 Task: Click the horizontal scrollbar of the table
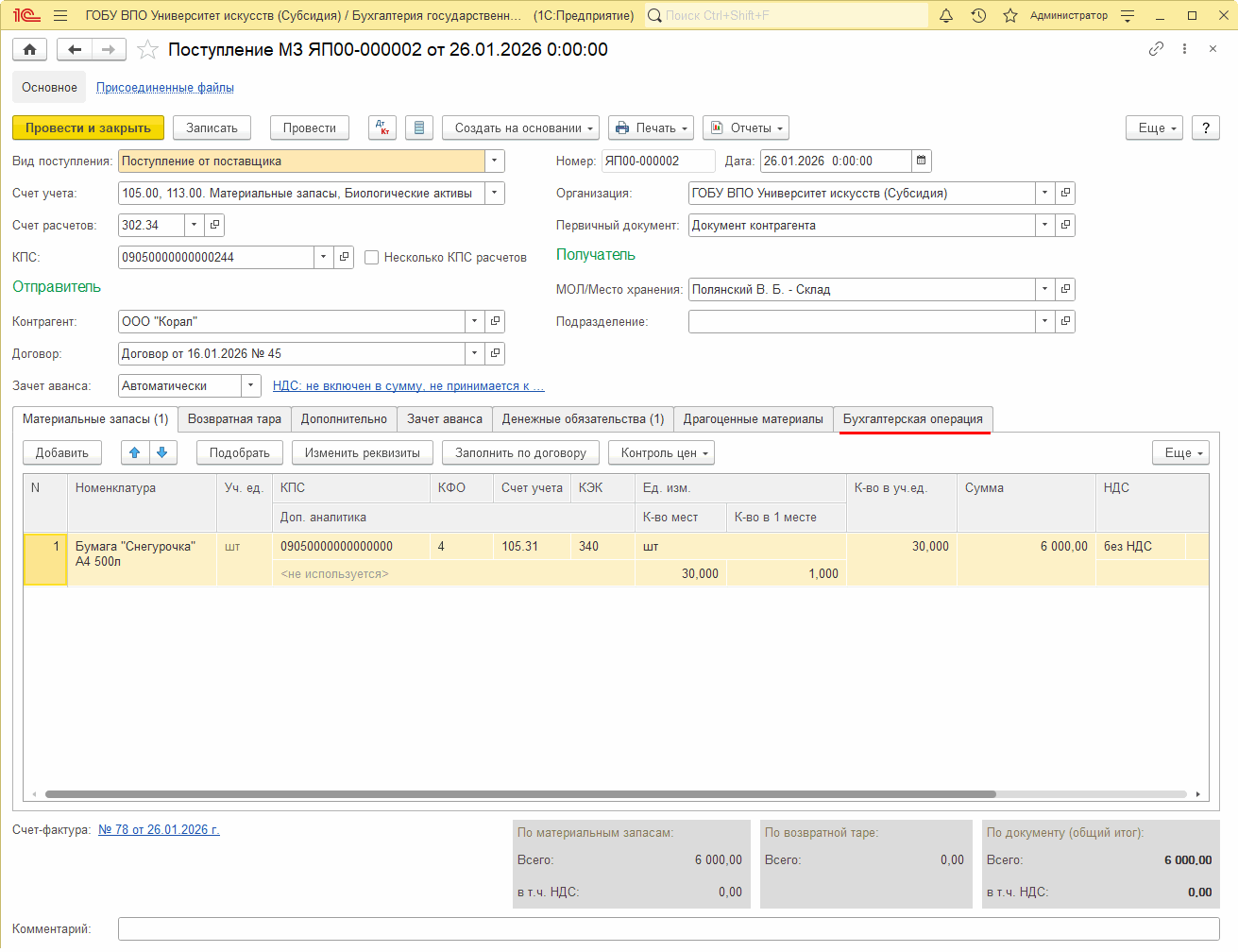[519, 794]
